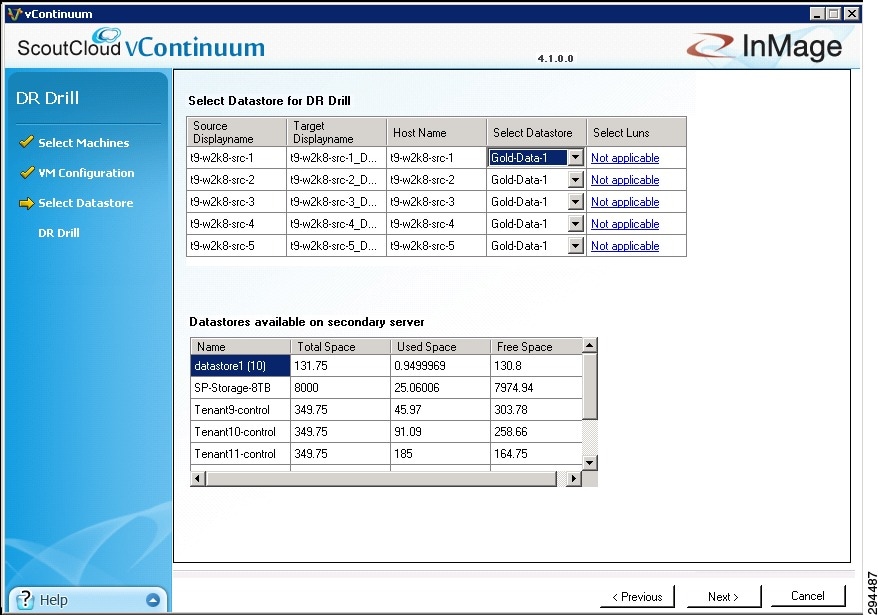This screenshot has height=615, width=878.
Task: Click the vertical scrollbar thumb of datastores list
Action: 590,386
